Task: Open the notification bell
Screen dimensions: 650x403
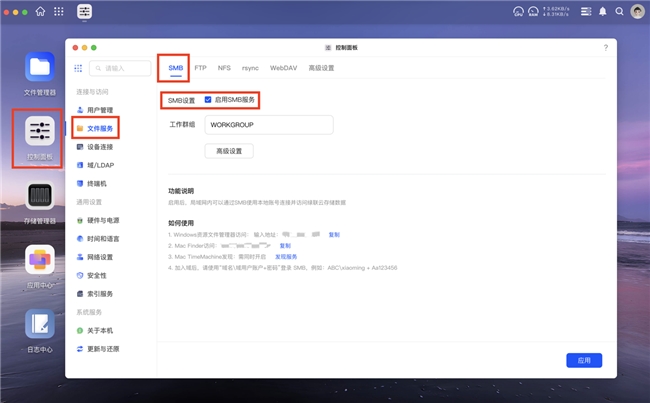Action: [603, 12]
